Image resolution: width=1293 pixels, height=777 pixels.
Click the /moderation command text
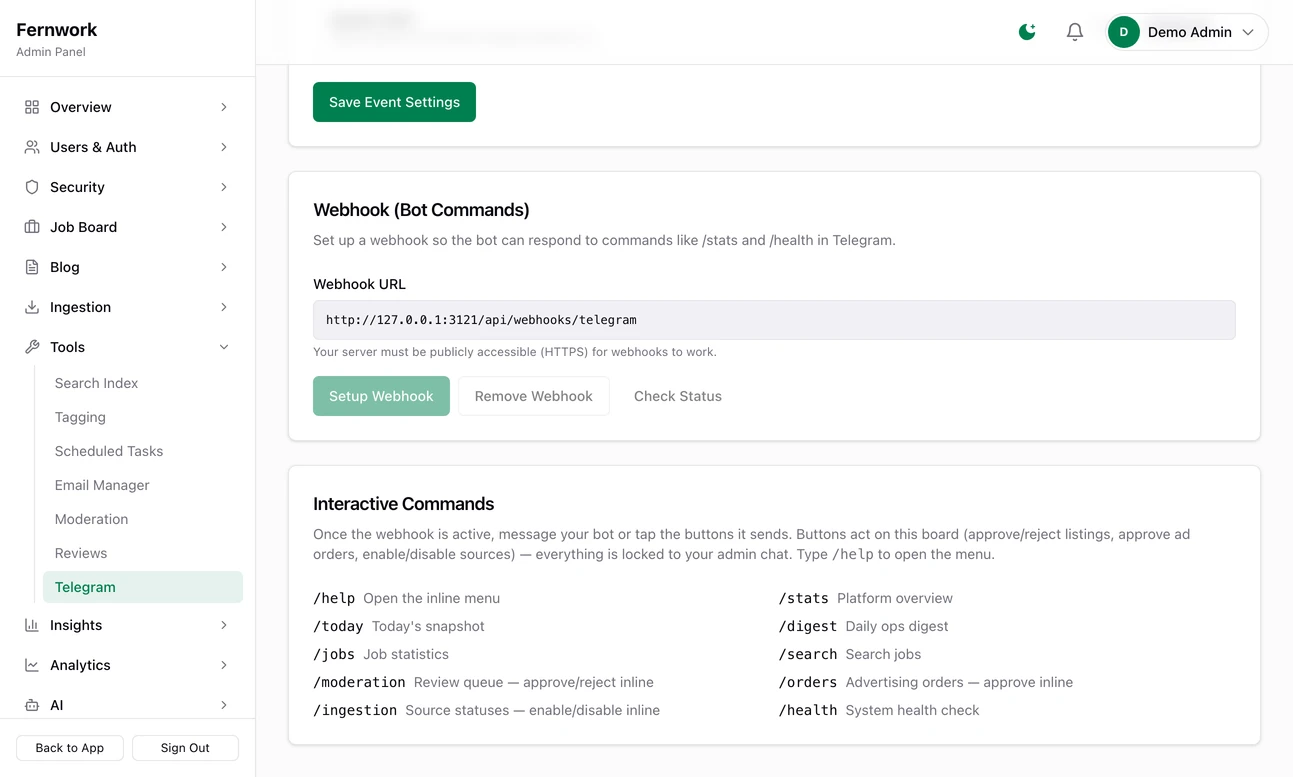pos(359,682)
